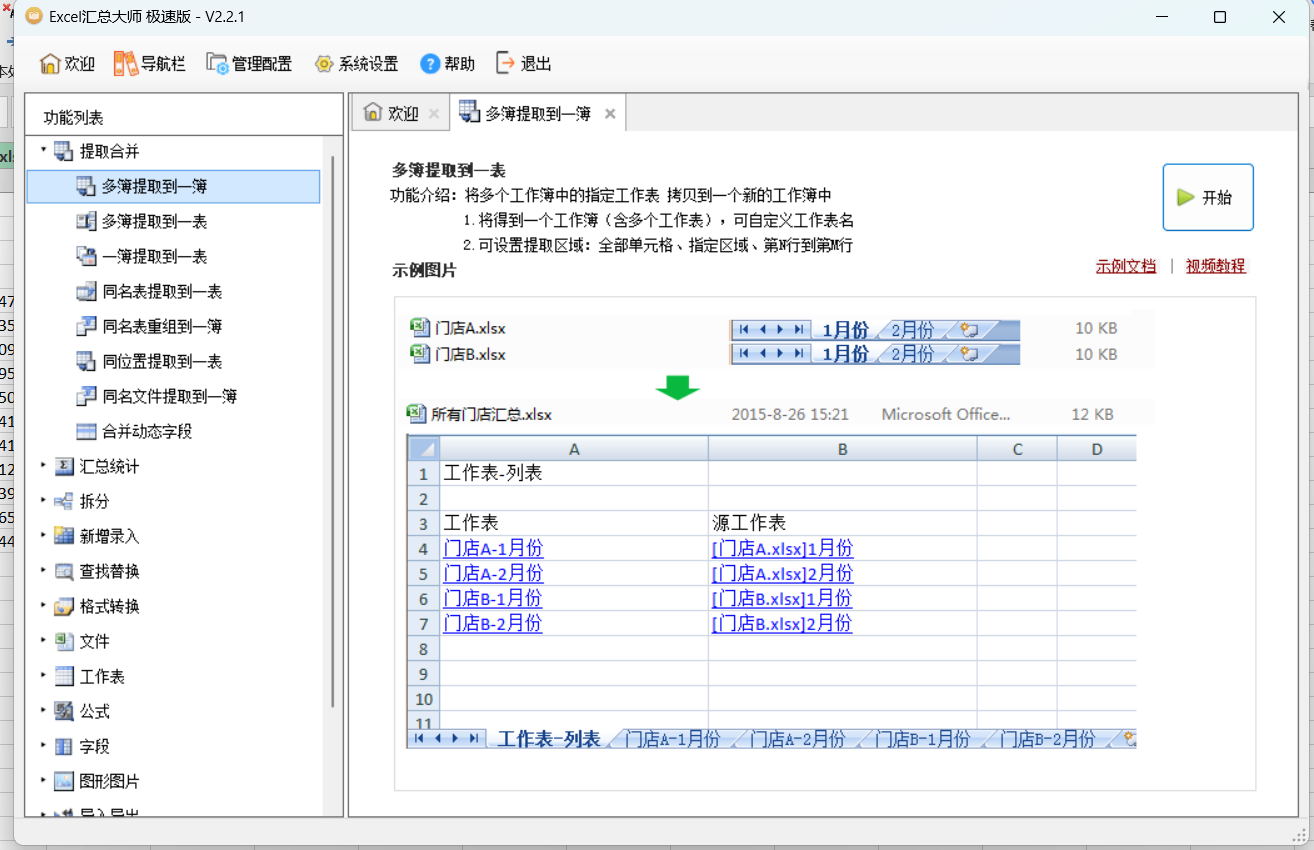Screen dimensions: 1314x850
Task: Click the 查找替换 category icon
Action: tap(64, 571)
